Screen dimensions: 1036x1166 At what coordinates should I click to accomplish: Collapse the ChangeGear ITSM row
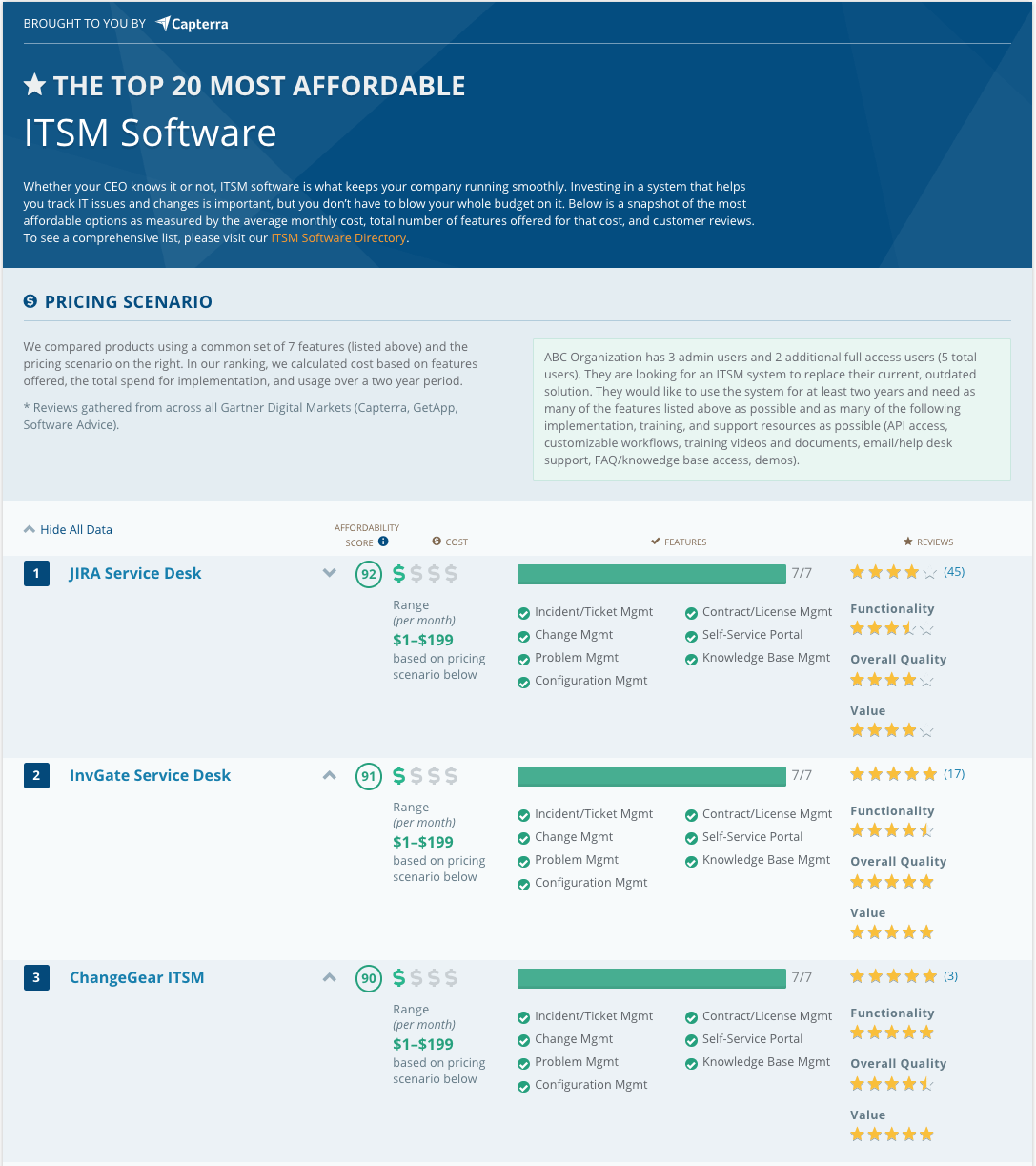coord(330,977)
